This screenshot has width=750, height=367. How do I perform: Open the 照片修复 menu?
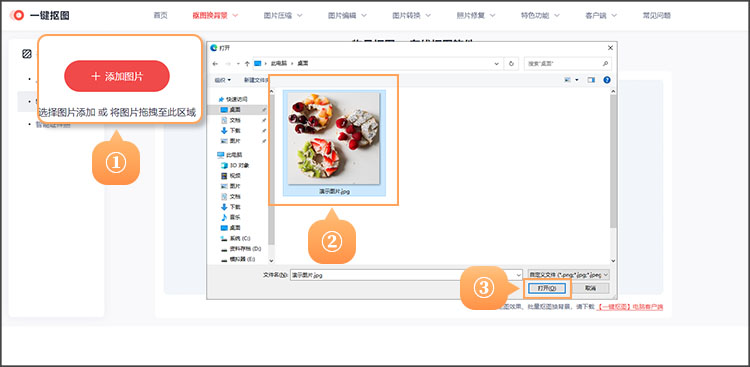(476, 15)
